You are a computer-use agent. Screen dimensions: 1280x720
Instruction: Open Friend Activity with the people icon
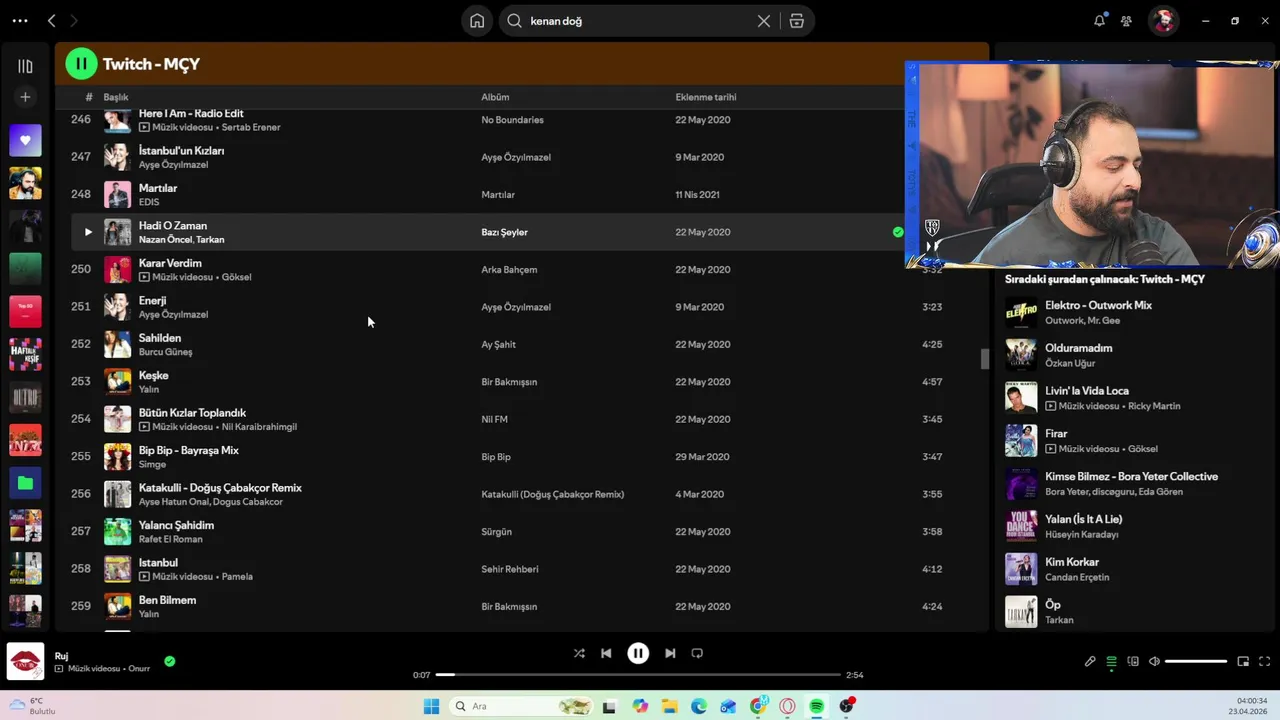1126,20
